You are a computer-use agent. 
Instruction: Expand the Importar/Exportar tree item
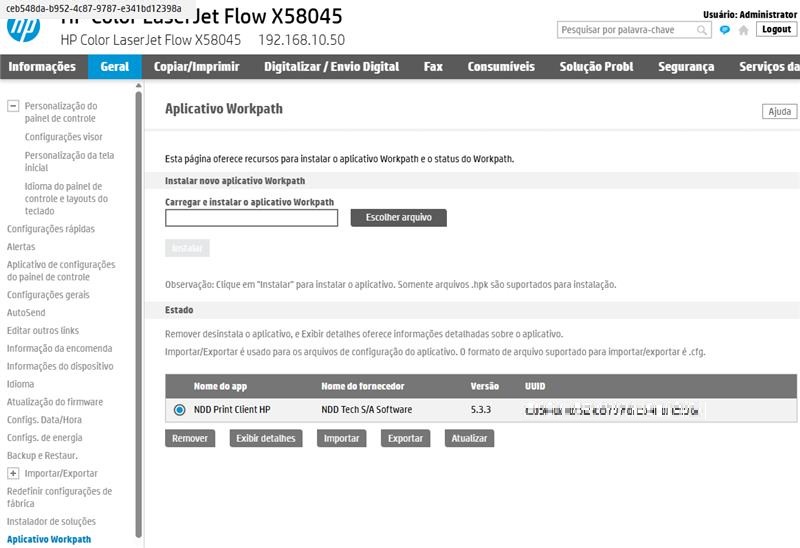tap(13, 474)
